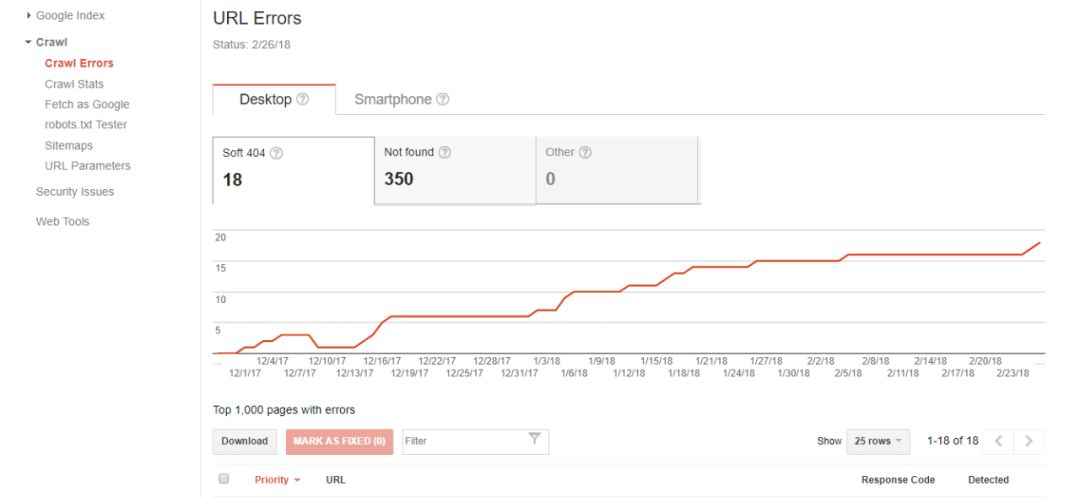This screenshot has width=1080, height=498.
Task: Sort by Priority column arrow
Action: [x=297, y=480]
